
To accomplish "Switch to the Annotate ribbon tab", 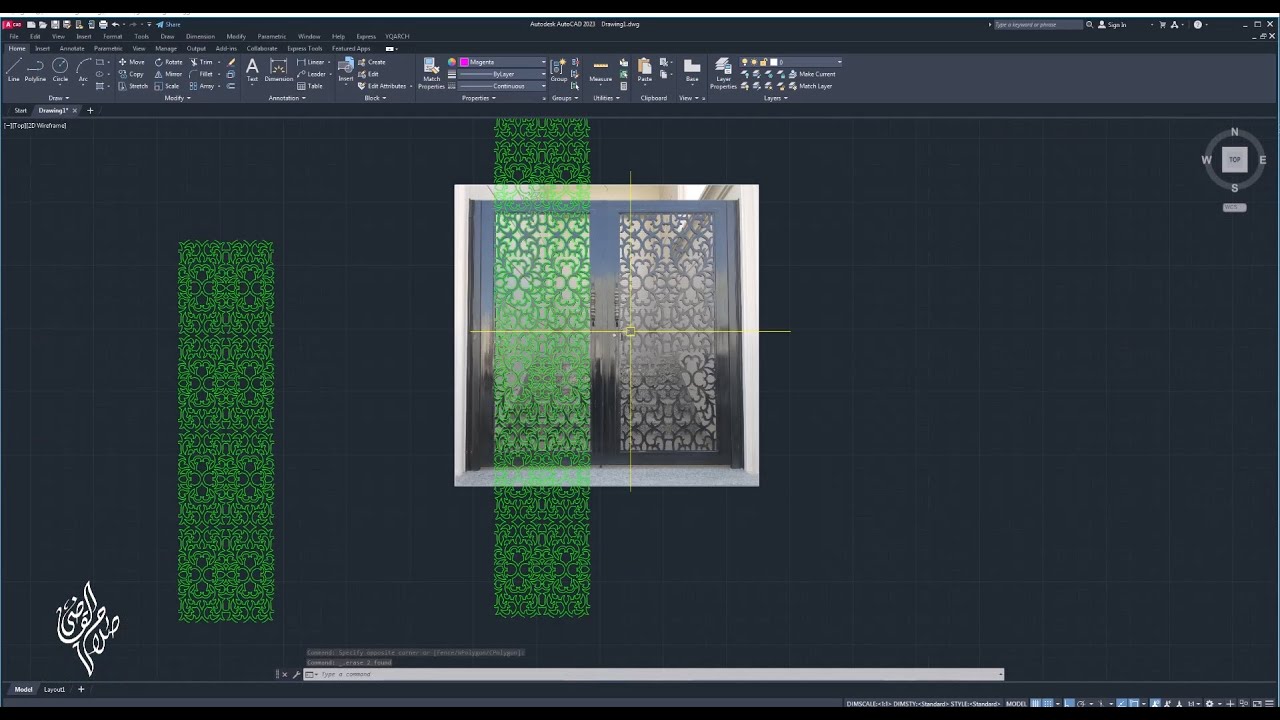I will click(72, 48).
